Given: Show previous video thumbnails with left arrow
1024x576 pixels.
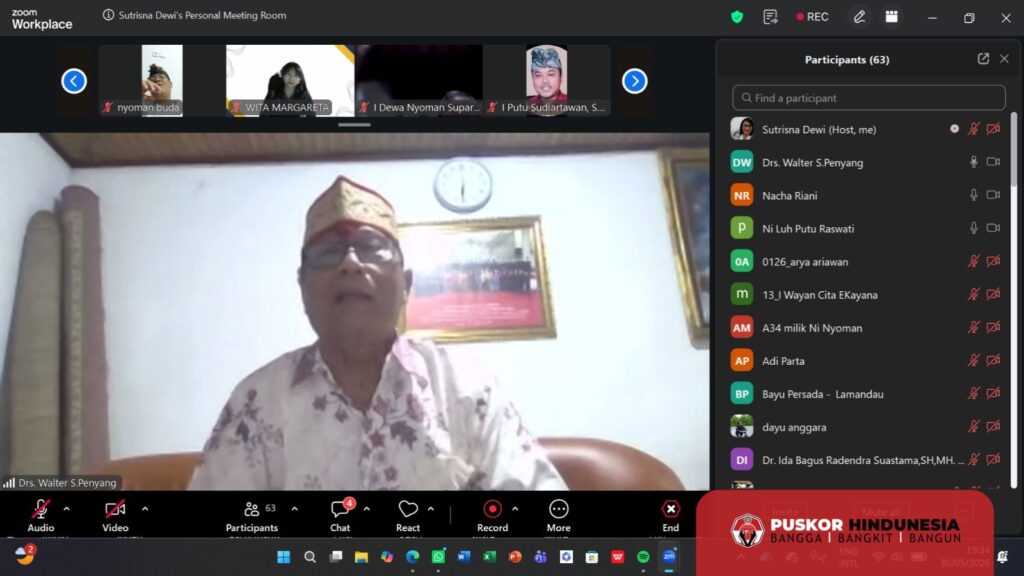Looking at the screenshot, I should coord(74,81).
